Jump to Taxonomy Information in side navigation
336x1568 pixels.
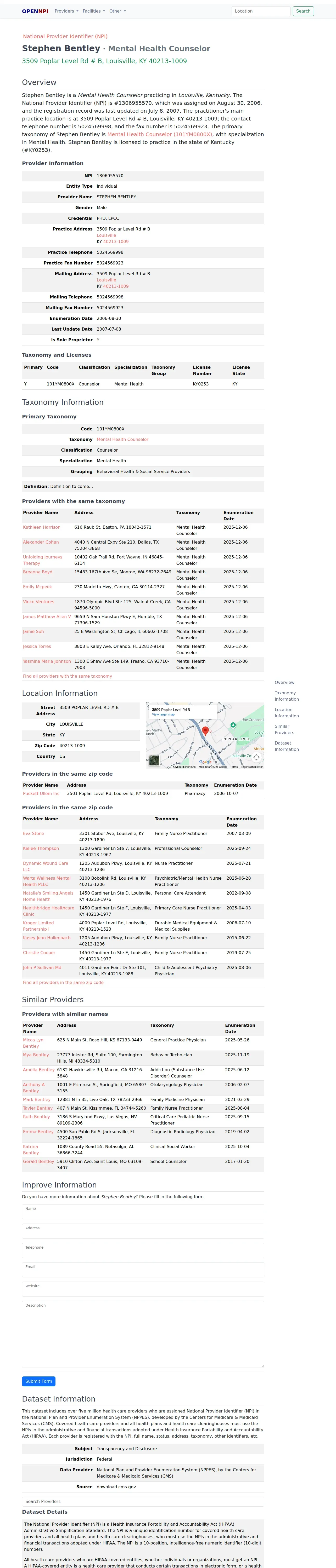(x=287, y=696)
